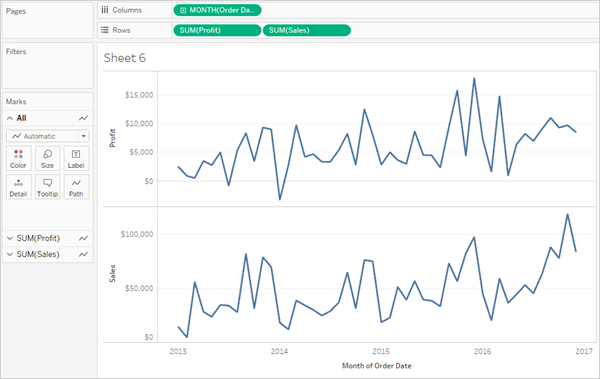Select the SUM(Profit) pill on Rows
Image resolution: width=600 pixels, height=379 pixels.
pos(217,30)
